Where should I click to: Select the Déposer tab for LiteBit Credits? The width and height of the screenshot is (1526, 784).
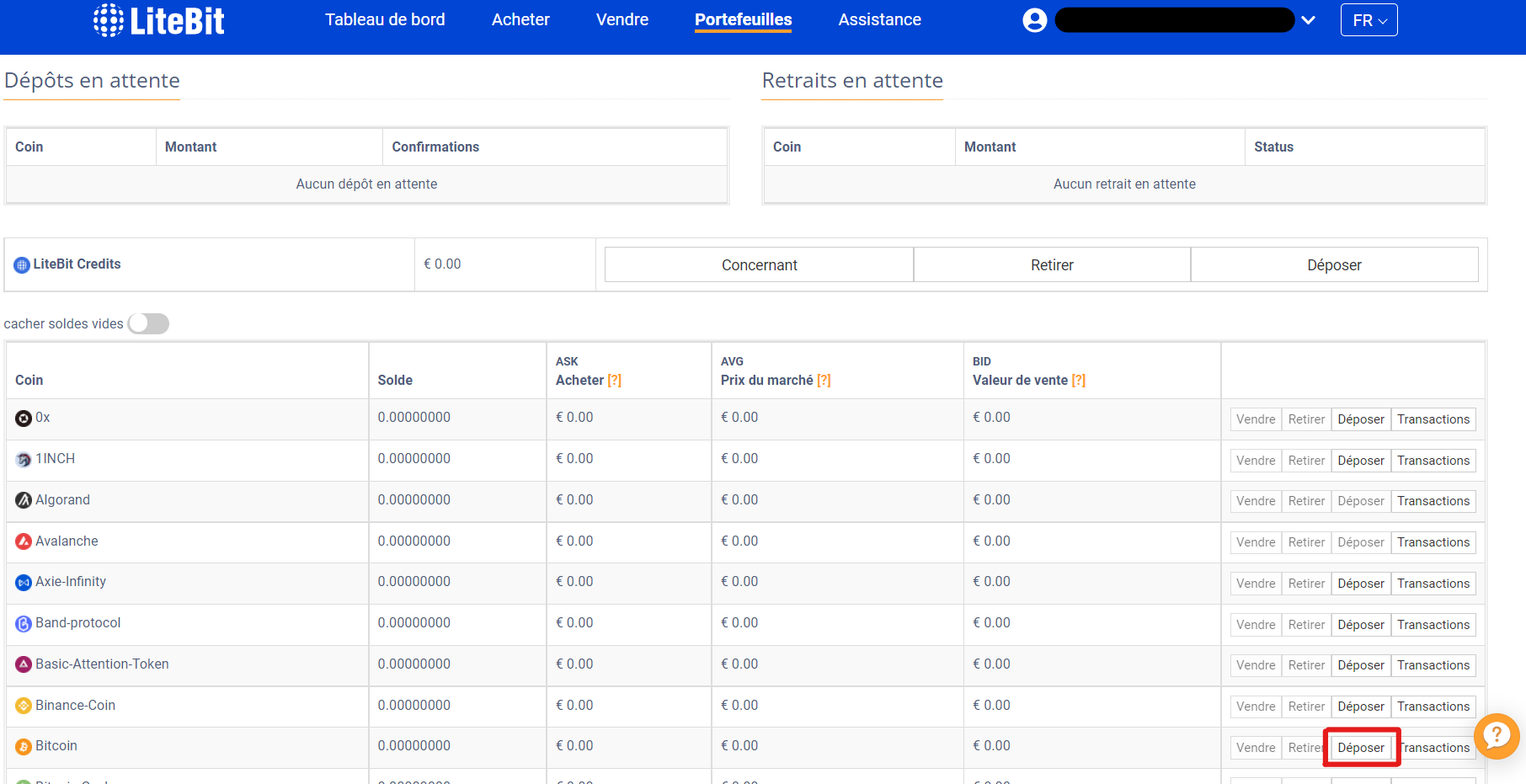[x=1334, y=264]
